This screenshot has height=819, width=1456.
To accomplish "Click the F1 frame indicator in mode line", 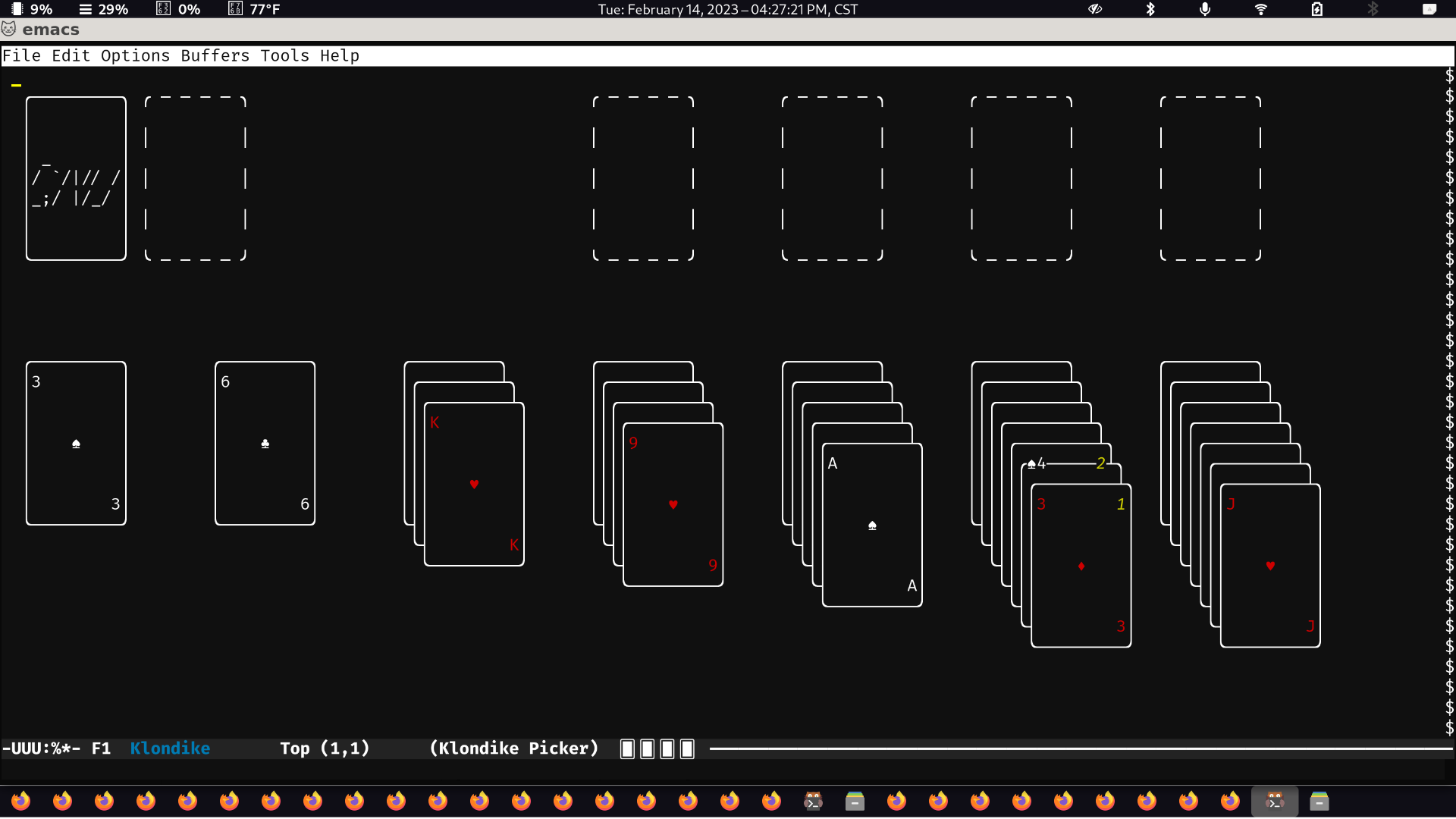I will point(101,748).
